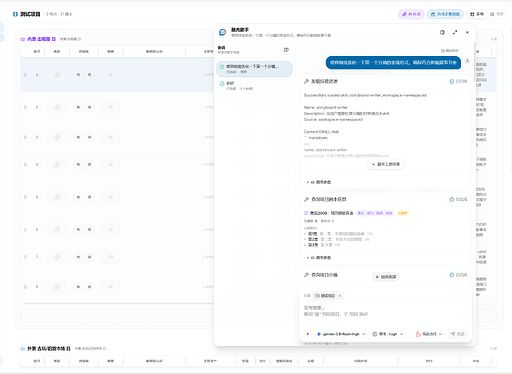Click the purple interior scene heading icon
Viewport: 512px width, 374px height.
tap(23, 39)
